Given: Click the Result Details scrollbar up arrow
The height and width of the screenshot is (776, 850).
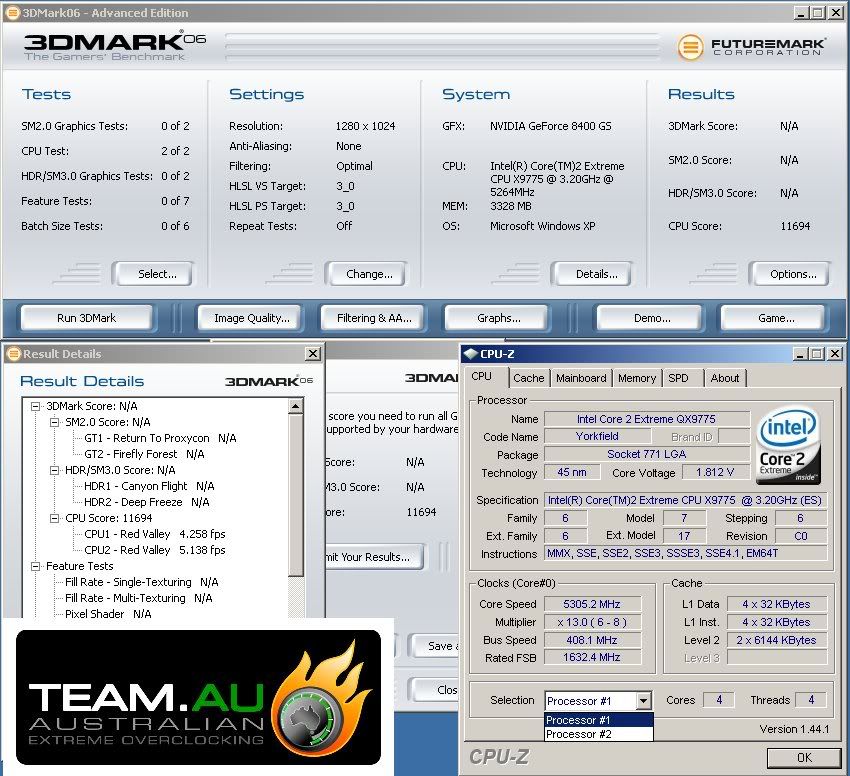Looking at the screenshot, I should pyautogui.click(x=296, y=406).
